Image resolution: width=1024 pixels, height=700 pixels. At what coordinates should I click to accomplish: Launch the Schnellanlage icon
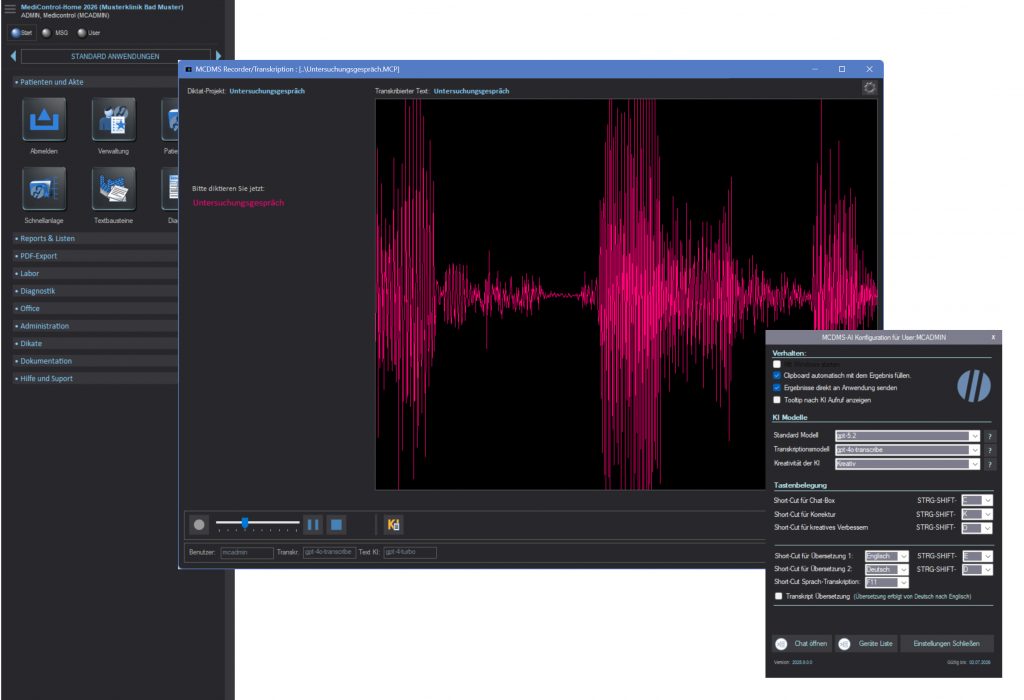point(44,189)
